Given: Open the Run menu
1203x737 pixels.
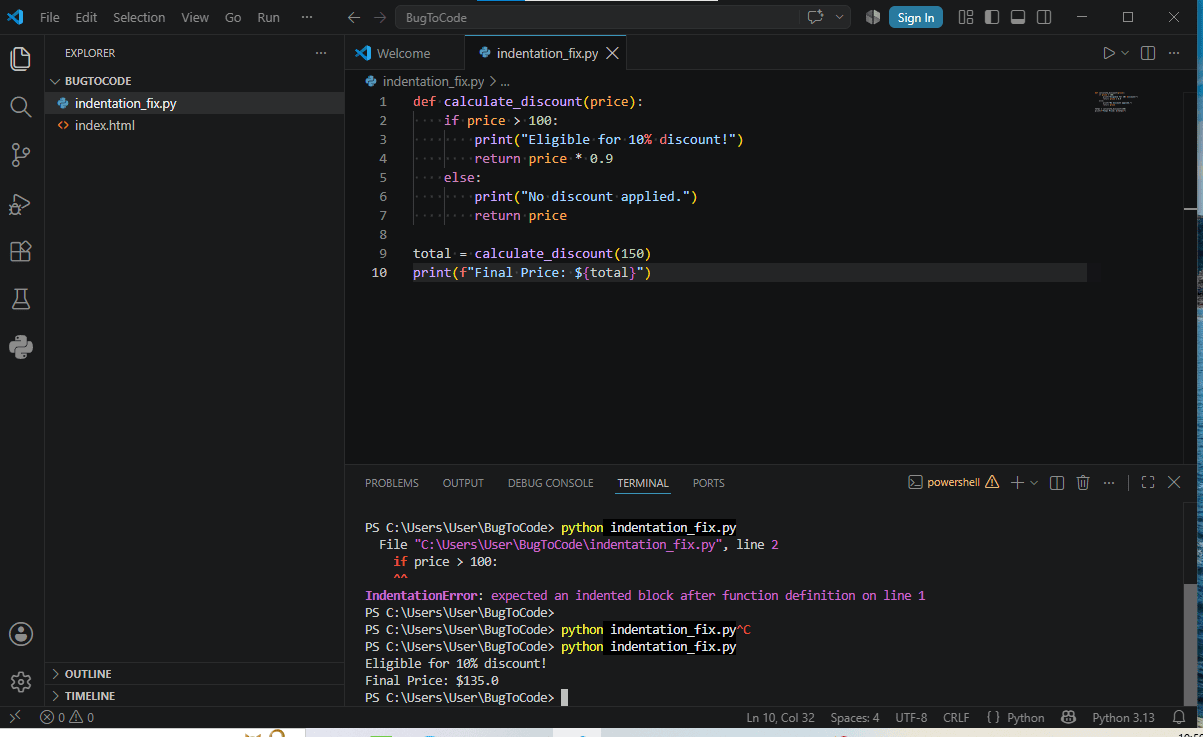Looking at the screenshot, I should 268,17.
